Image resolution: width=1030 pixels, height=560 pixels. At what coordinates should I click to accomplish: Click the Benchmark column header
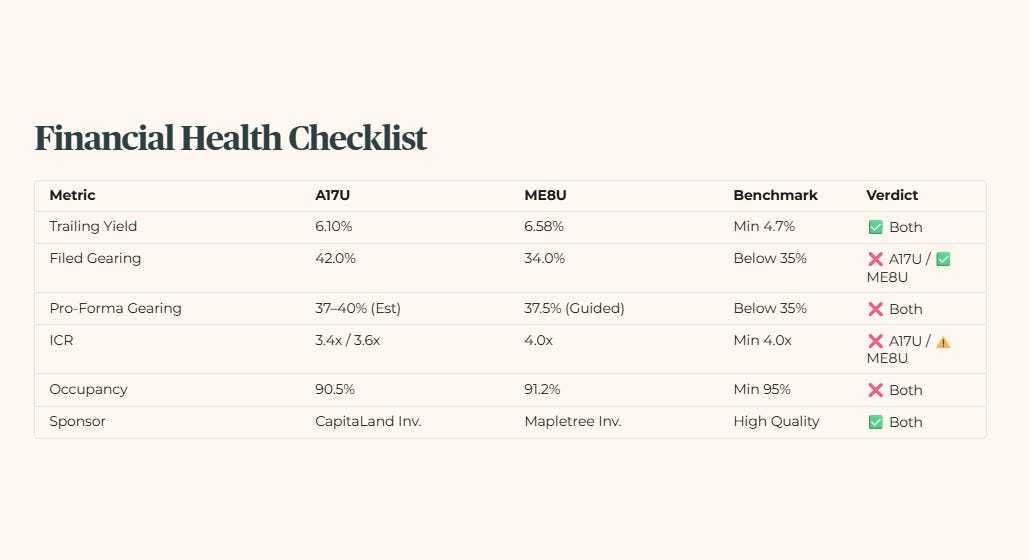[x=775, y=195]
